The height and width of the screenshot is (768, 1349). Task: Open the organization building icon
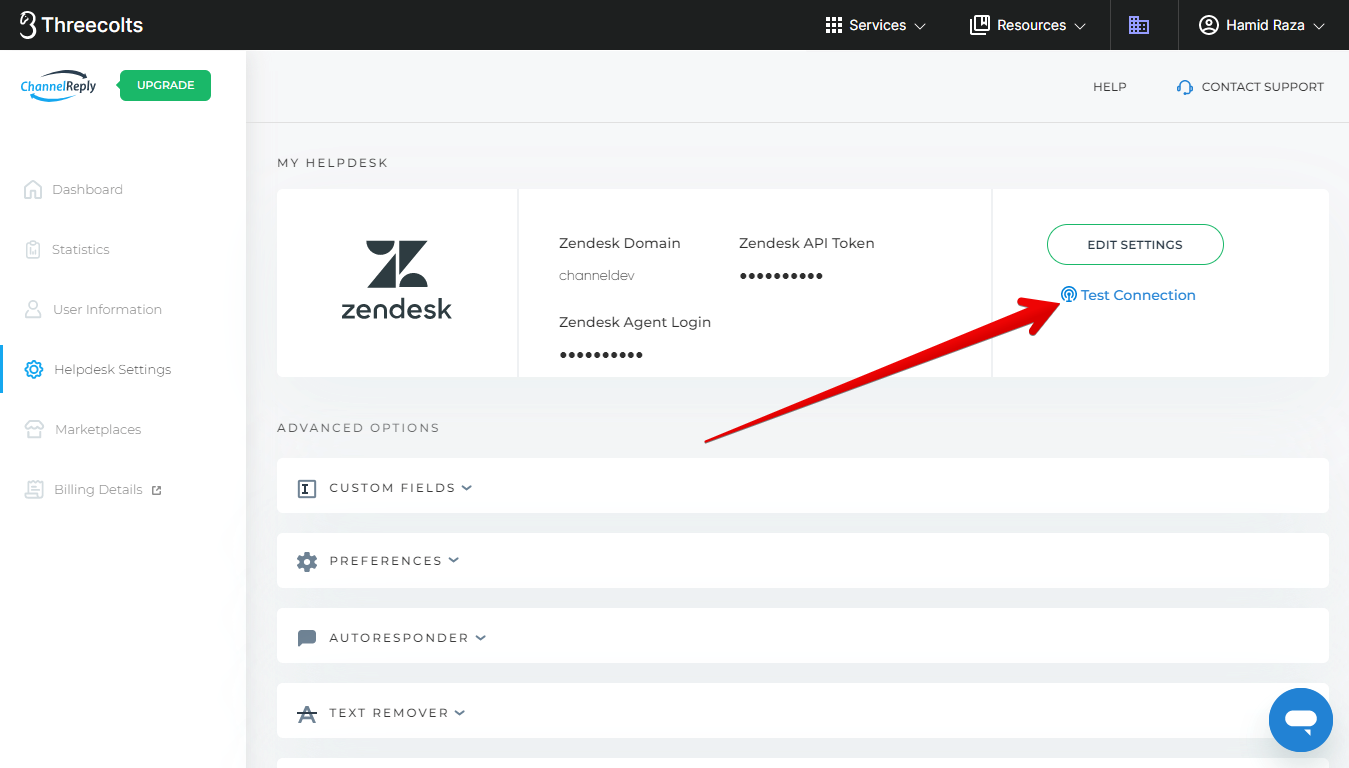tap(1139, 25)
